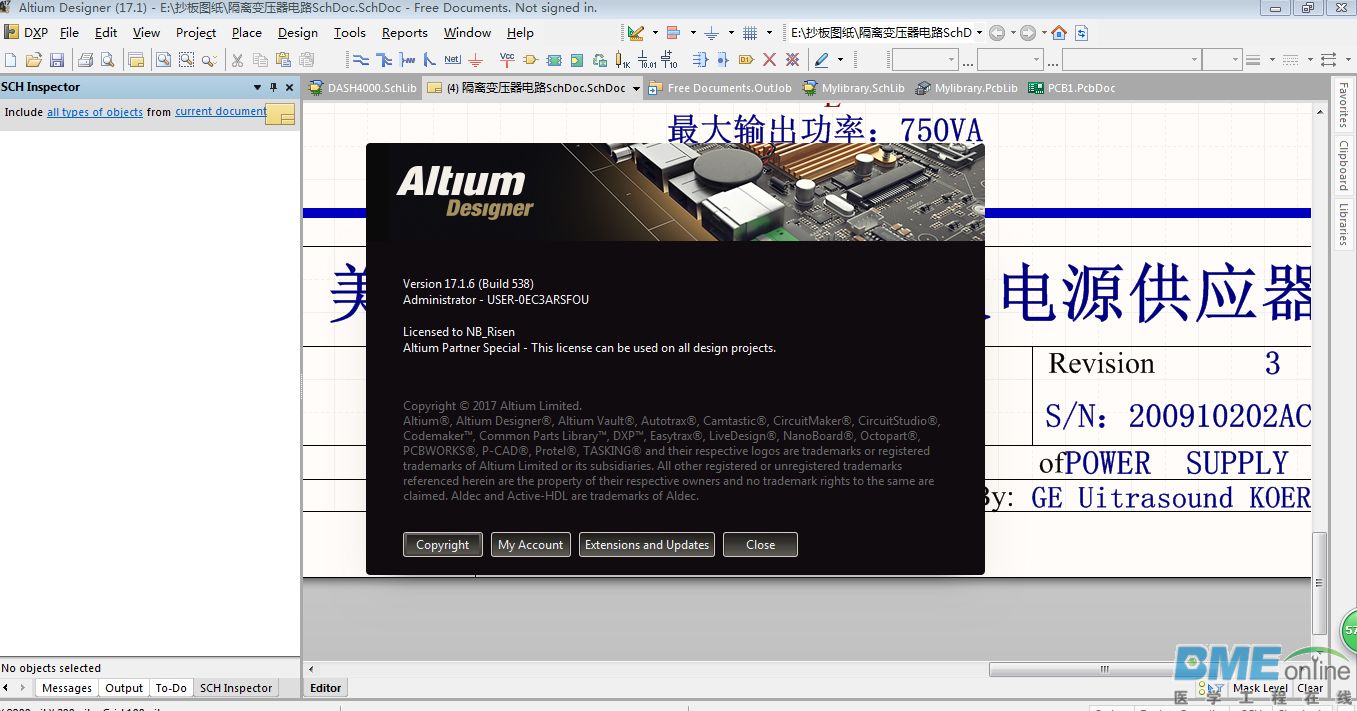Open the SchDoc tab dropdown arrow
Viewport: 1357px width, 711px height.
[636, 88]
